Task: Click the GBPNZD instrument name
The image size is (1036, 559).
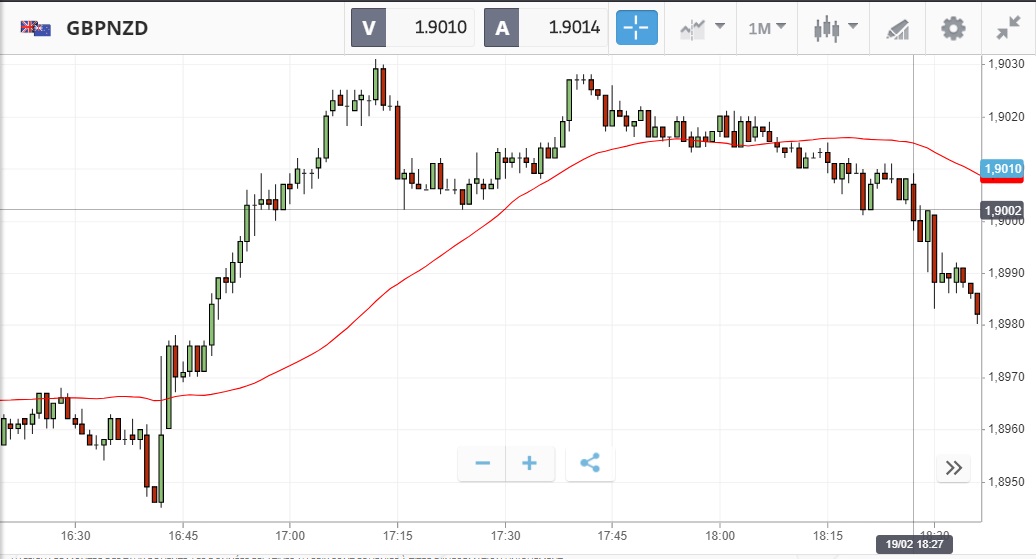Action: [107, 28]
